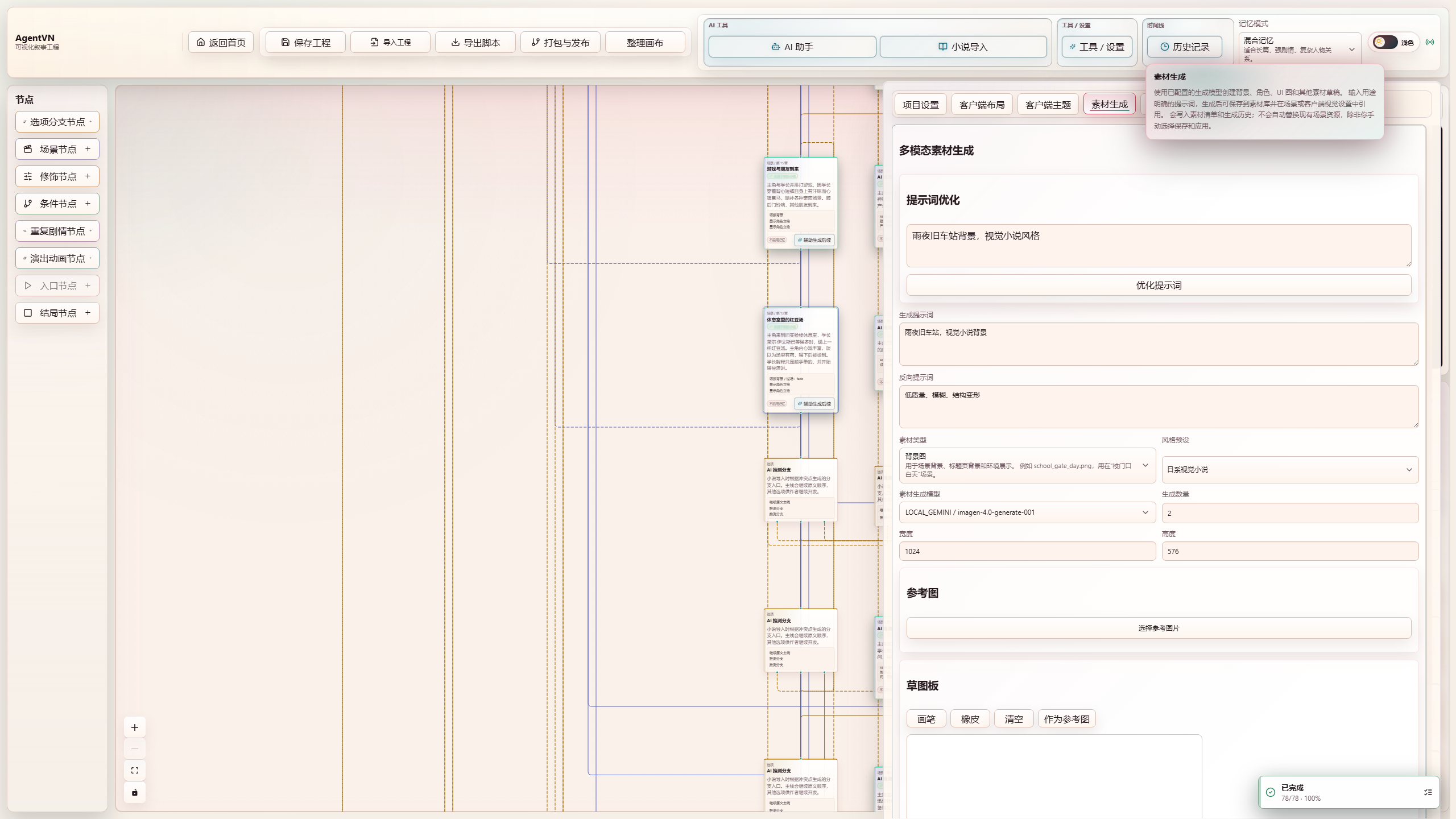Select the 素材生成 tab
1456x819 pixels.
click(x=1109, y=104)
